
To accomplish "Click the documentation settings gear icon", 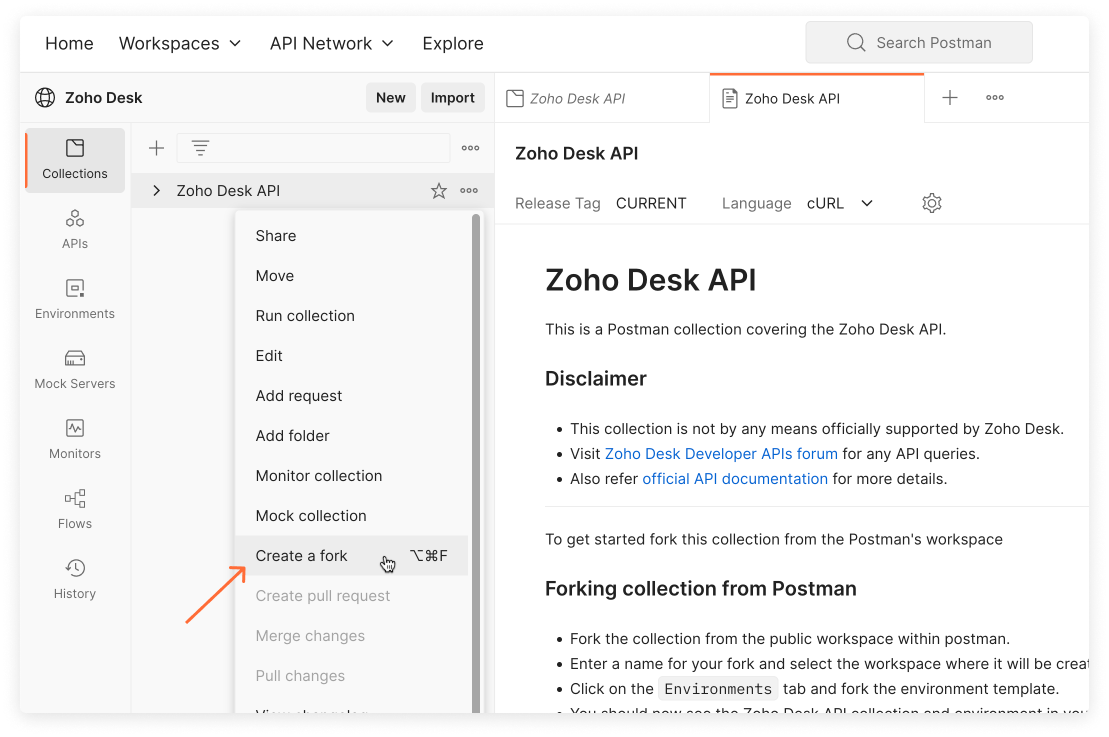I will point(931,203).
